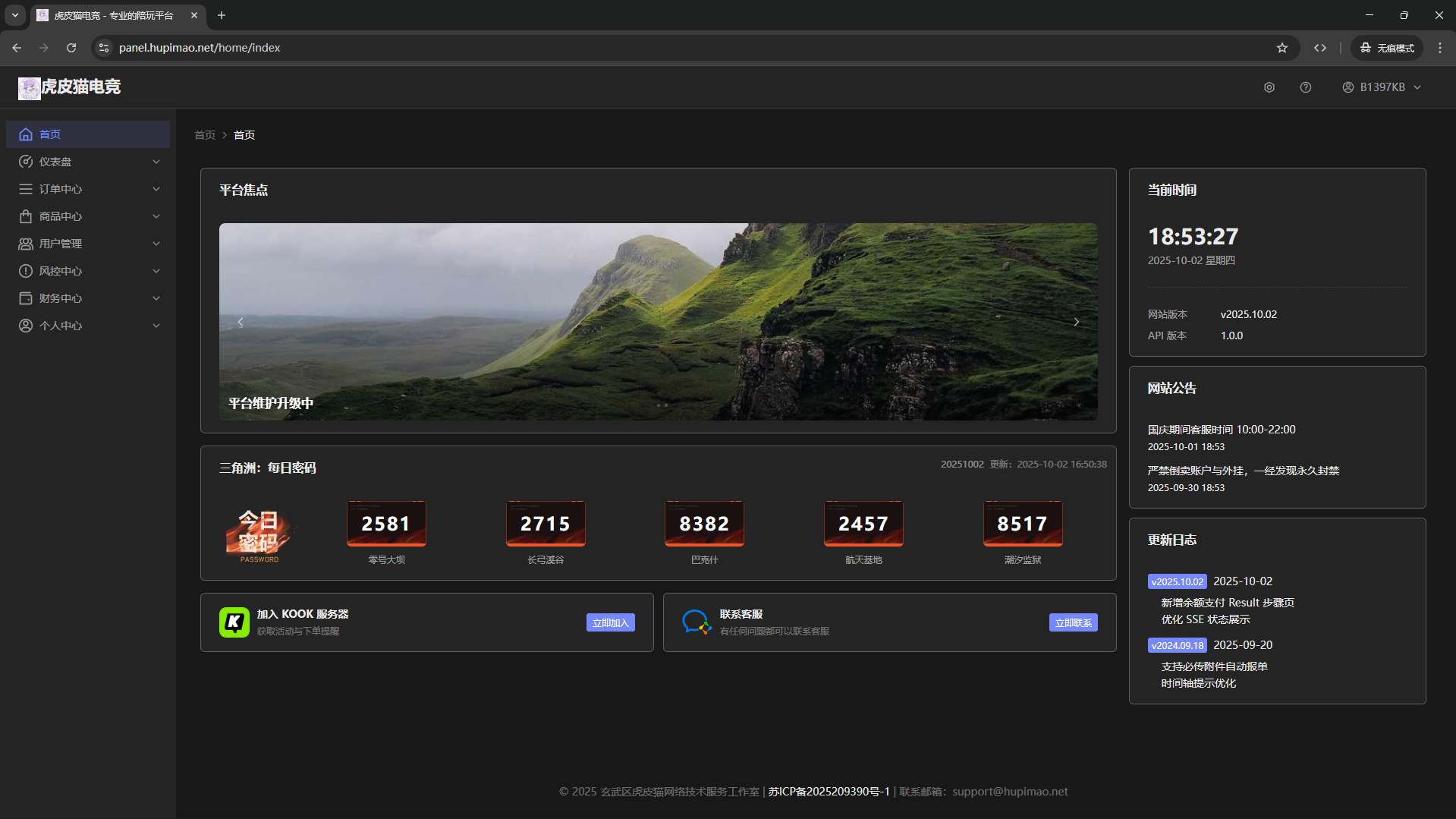
Task: Expand the 财务中心 sidebar section
Action: click(87, 298)
